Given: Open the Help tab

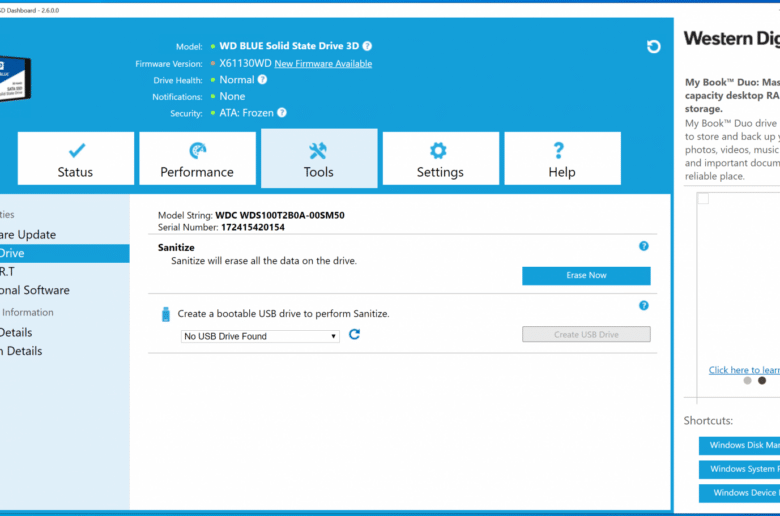Looking at the screenshot, I should click(x=562, y=158).
